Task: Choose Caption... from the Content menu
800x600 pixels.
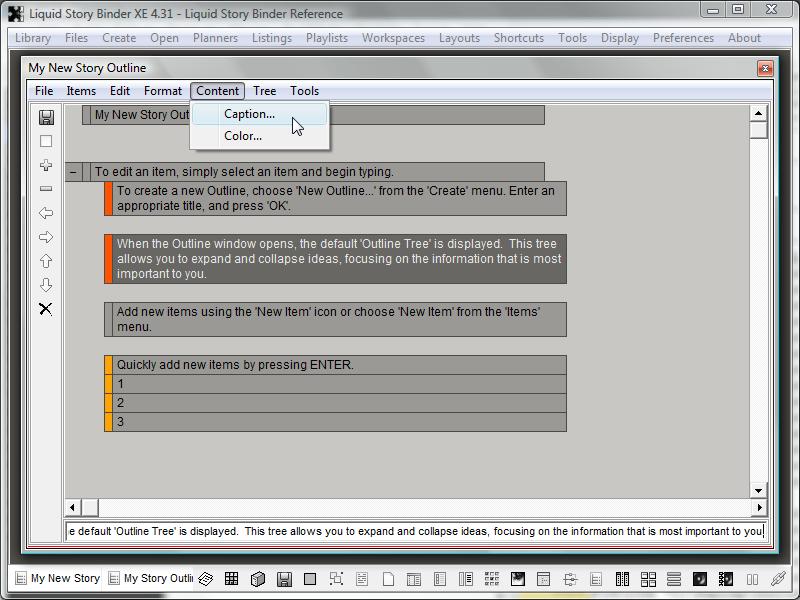Action: (249, 114)
